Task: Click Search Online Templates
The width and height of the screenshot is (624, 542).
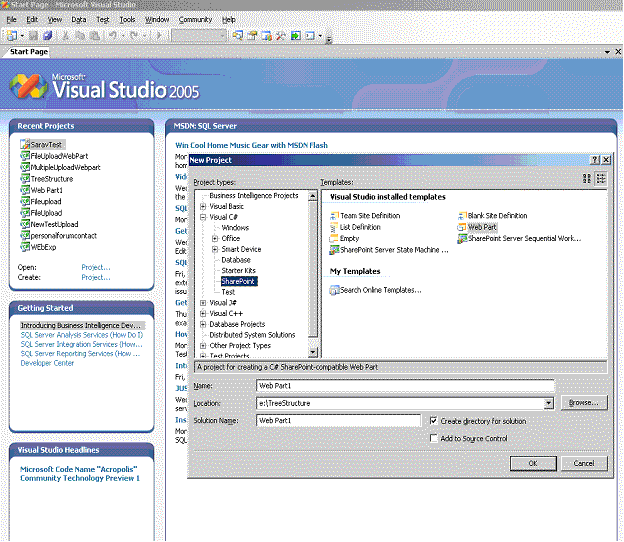Action: pyautogui.click(x=375, y=290)
